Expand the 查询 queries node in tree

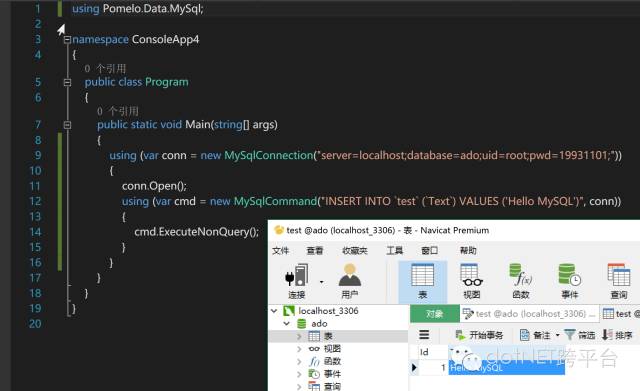click(x=299, y=386)
